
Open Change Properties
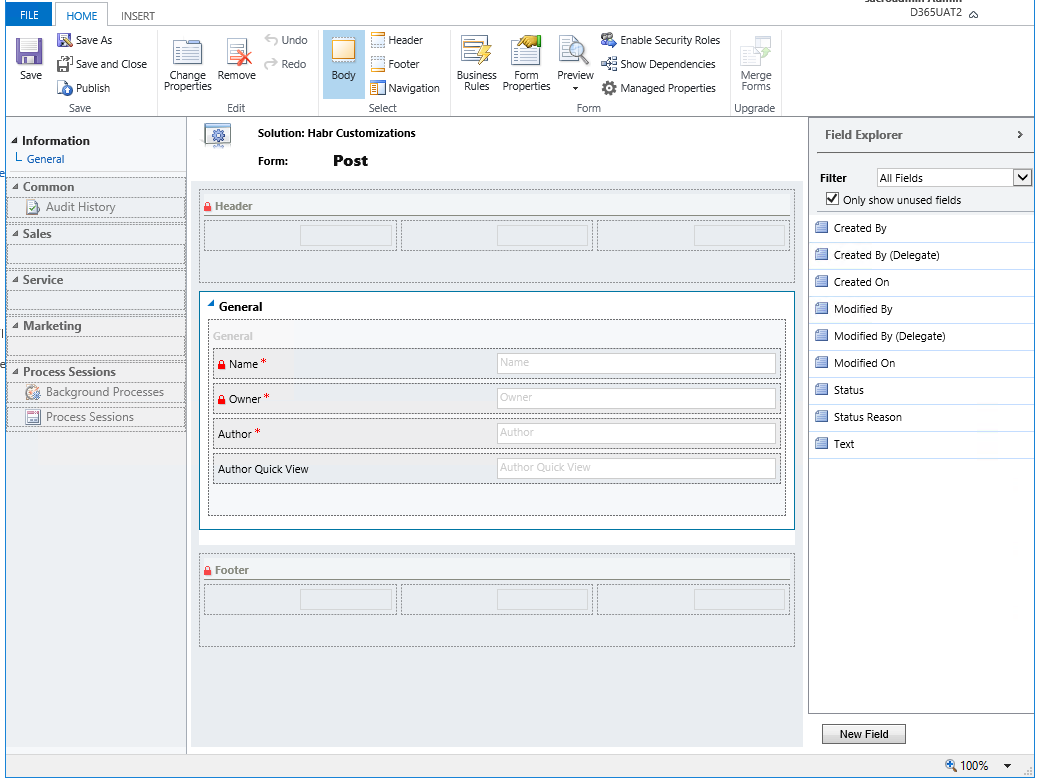coord(187,62)
